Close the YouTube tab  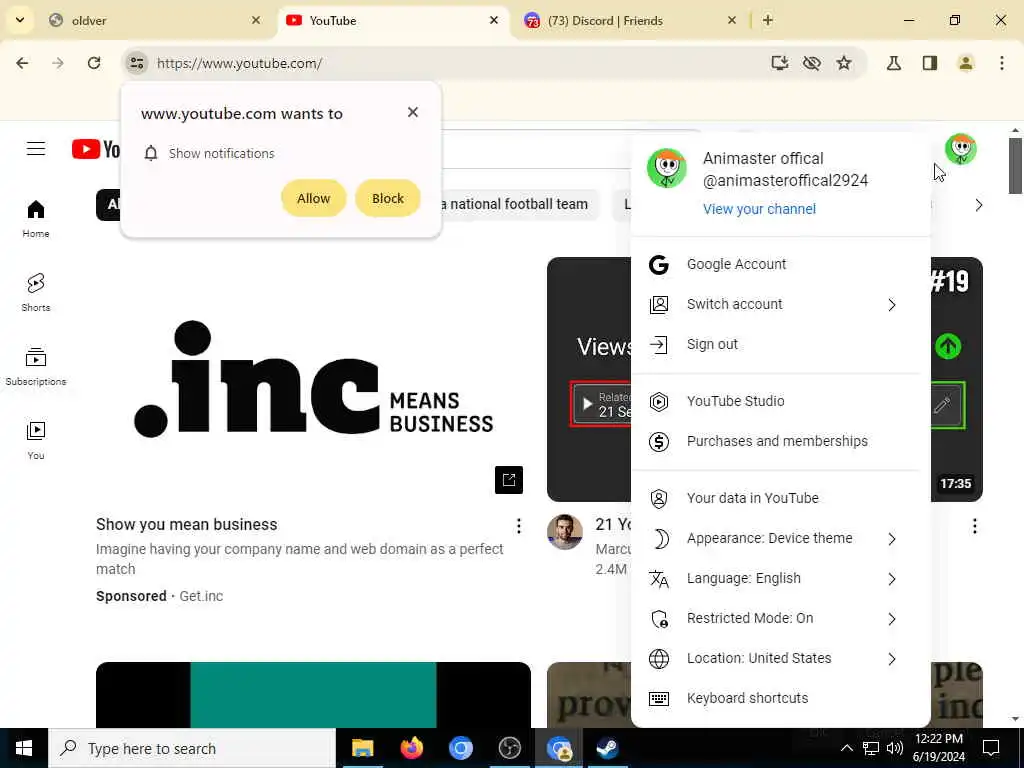click(x=494, y=20)
